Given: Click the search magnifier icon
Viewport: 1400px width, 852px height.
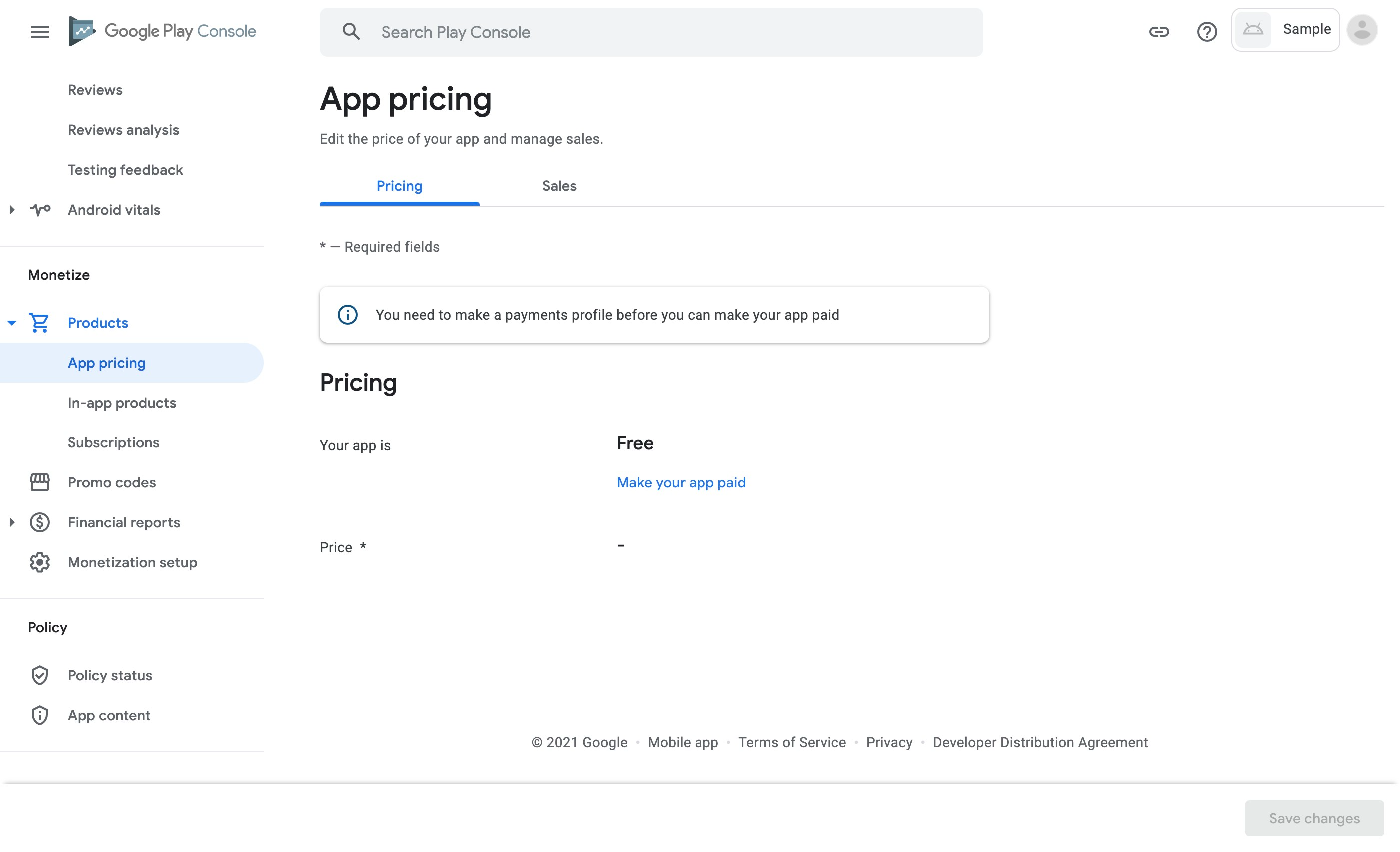Looking at the screenshot, I should (352, 32).
